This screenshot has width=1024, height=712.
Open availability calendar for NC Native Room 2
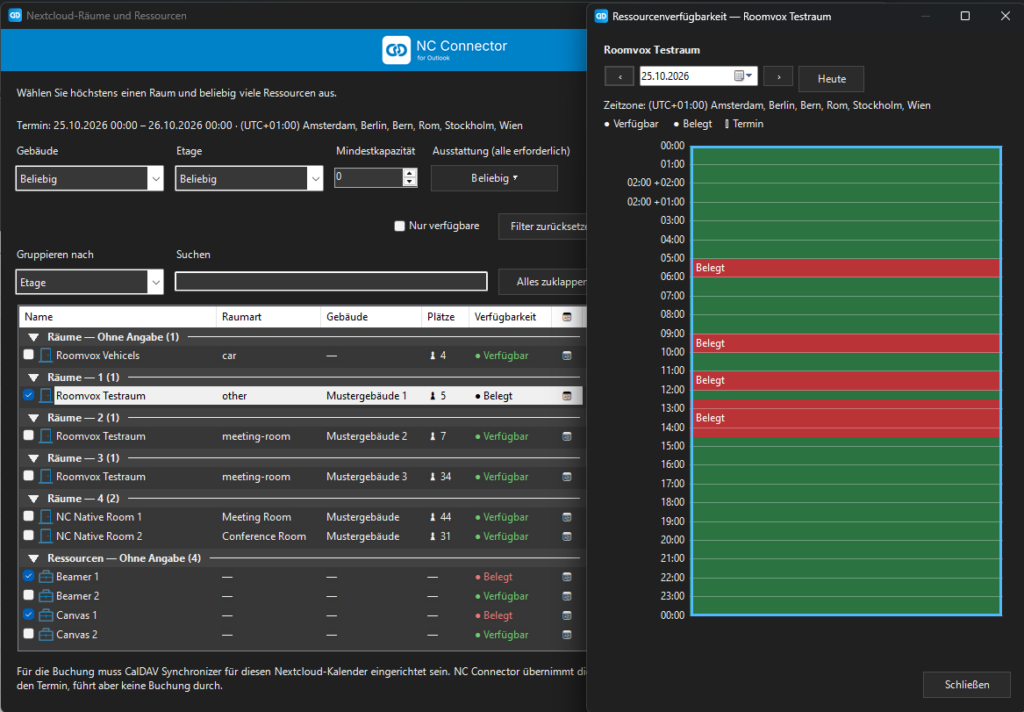(567, 536)
